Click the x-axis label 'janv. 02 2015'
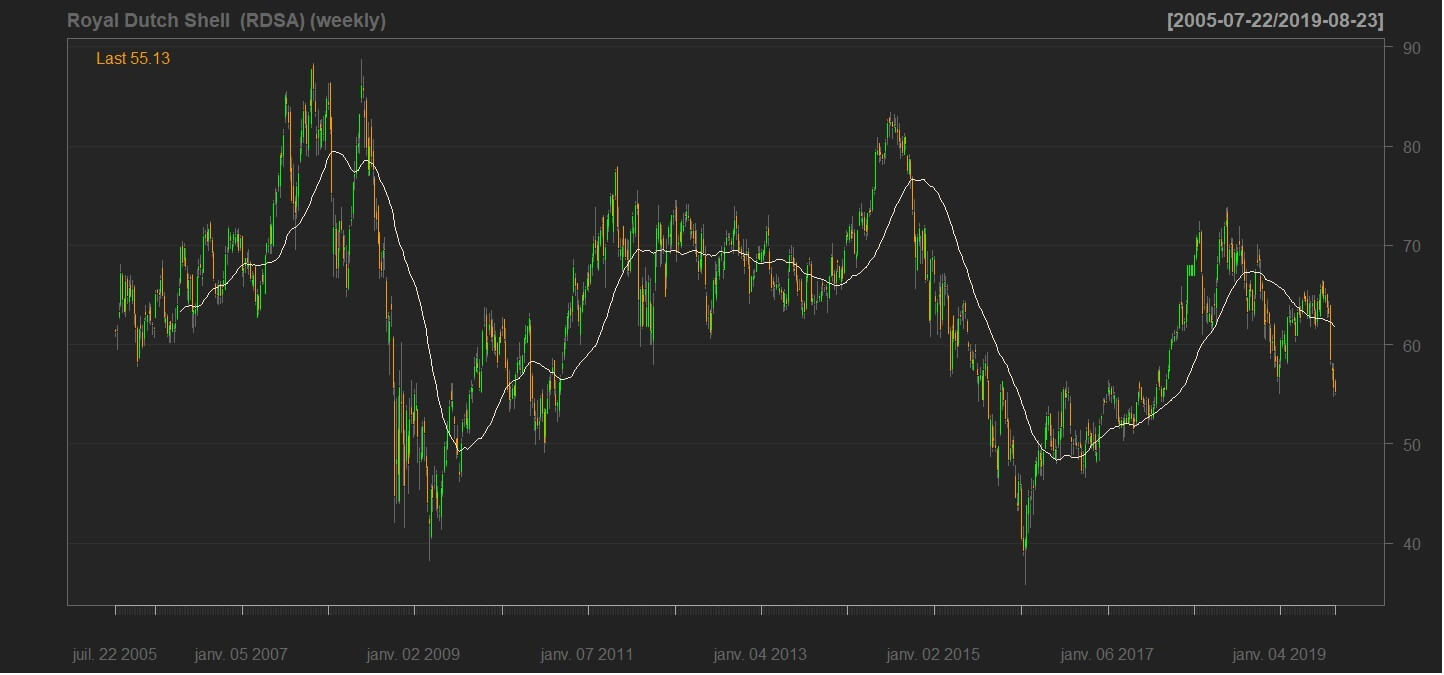Screen dimensions: 1444x675 click(x=933, y=655)
